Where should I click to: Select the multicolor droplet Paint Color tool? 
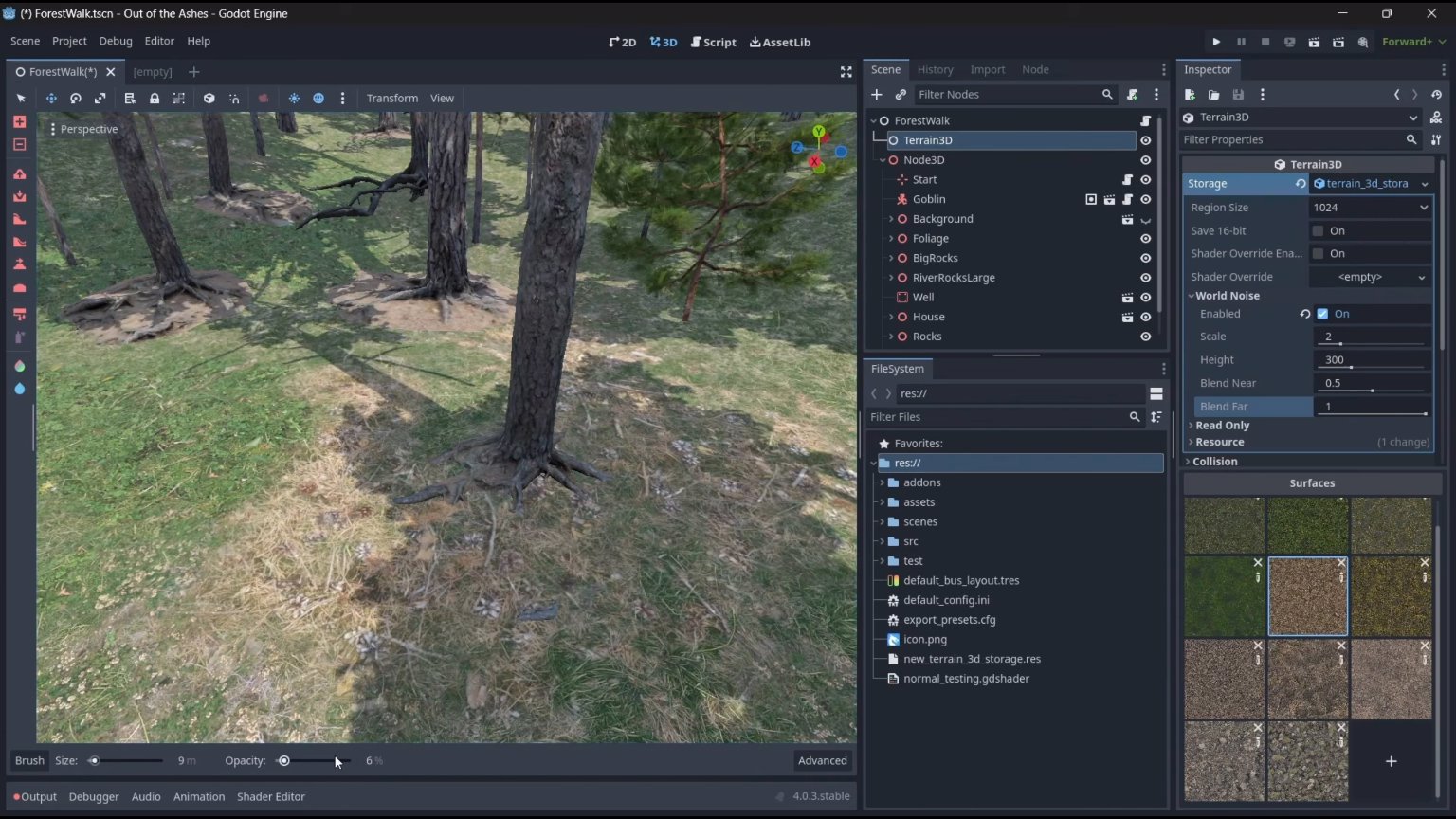pyautogui.click(x=19, y=366)
